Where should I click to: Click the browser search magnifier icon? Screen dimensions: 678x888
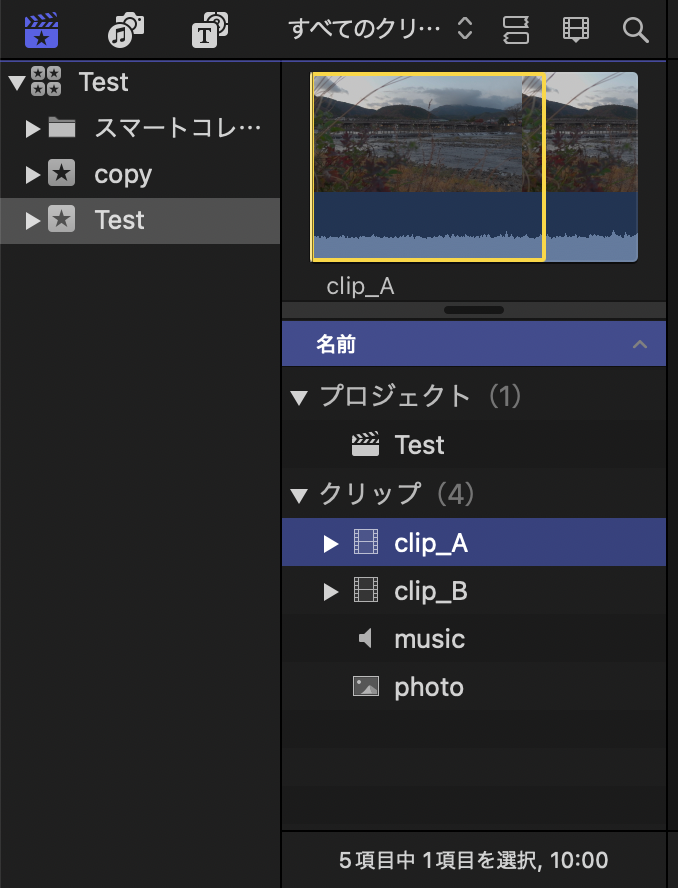[x=636, y=29]
